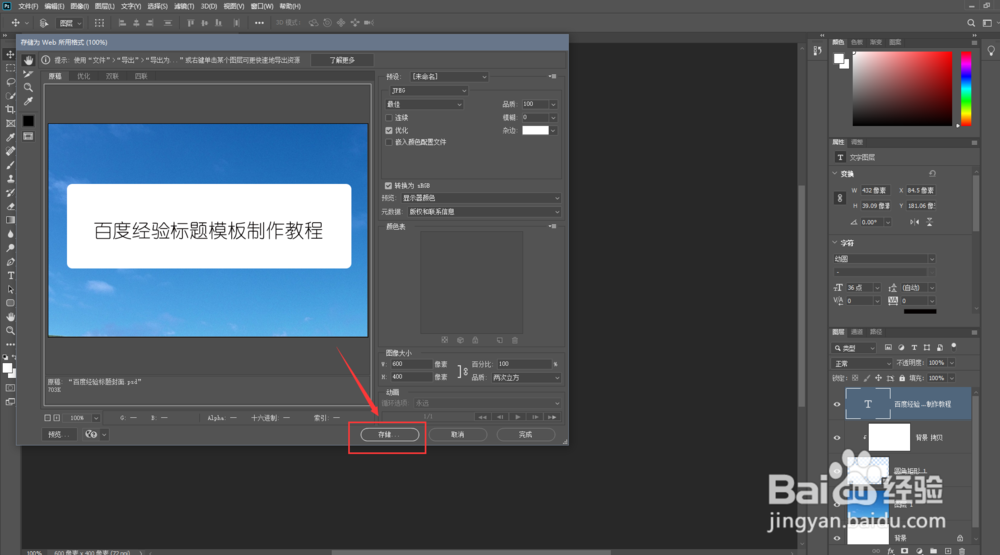Select the Hand tool in Save for Web dialog
This screenshot has width=1000, height=555.
coord(28,60)
